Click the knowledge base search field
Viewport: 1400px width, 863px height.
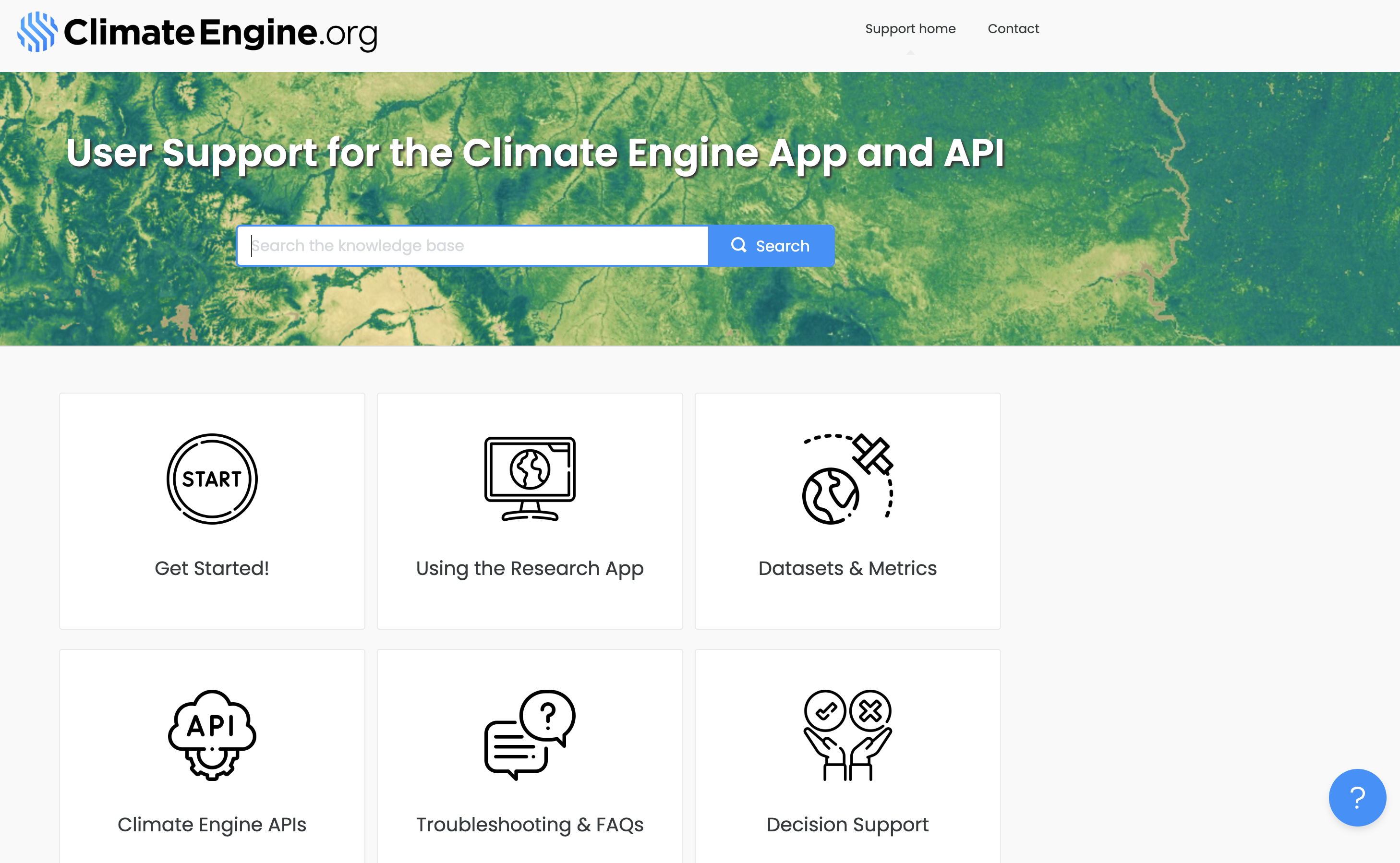pyautogui.click(x=473, y=245)
